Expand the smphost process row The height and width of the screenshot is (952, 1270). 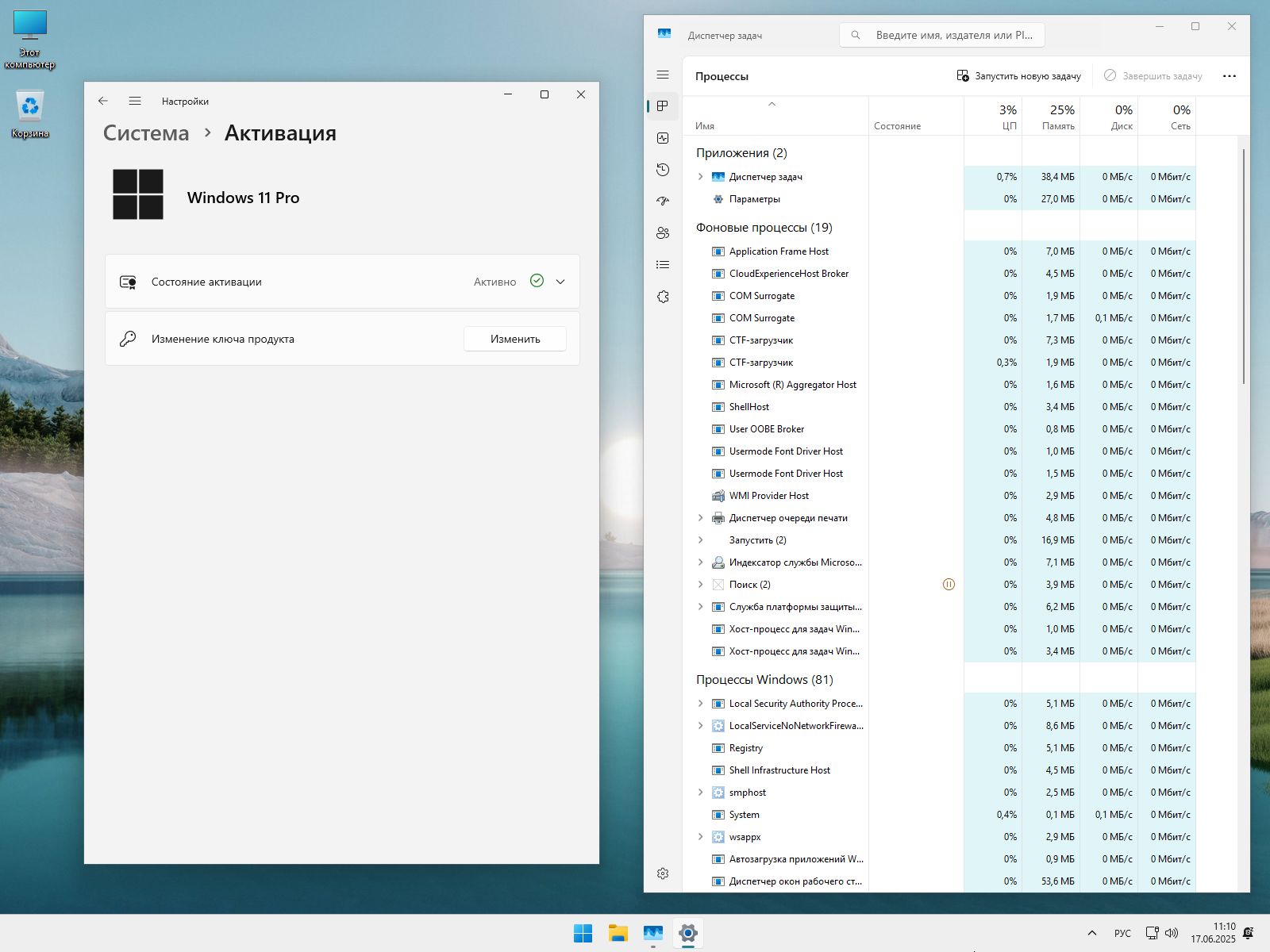pos(700,793)
